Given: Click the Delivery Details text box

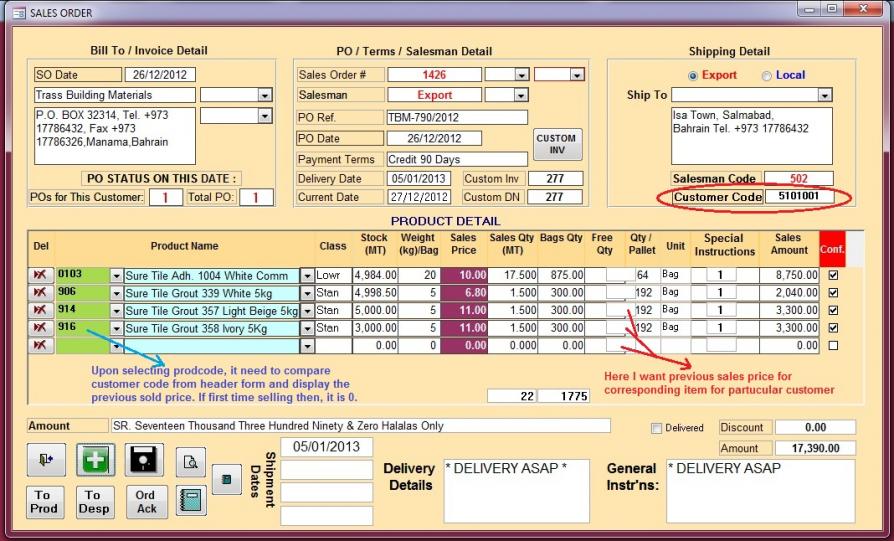Looking at the screenshot, I should tap(517, 491).
